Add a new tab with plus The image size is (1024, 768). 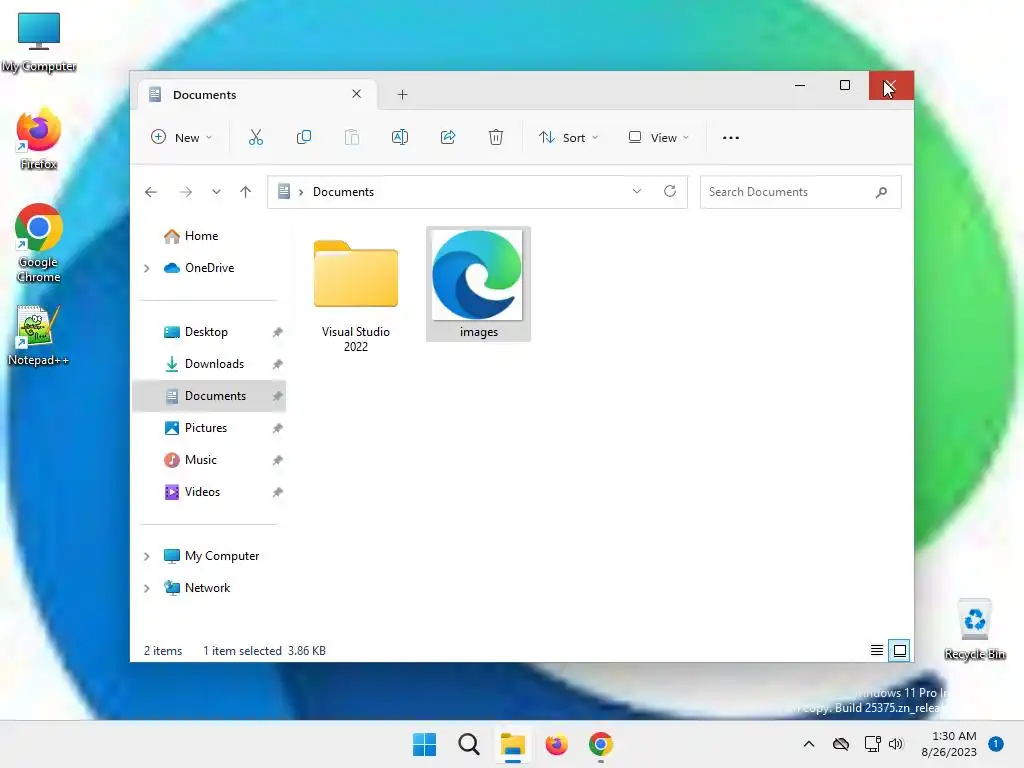[402, 95]
